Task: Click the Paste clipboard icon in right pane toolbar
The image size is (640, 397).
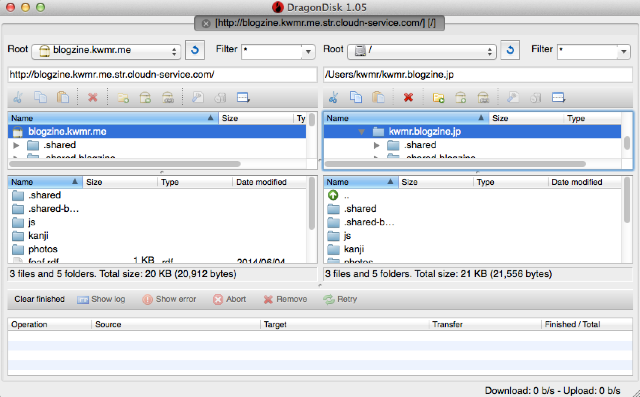Action: [x=378, y=98]
